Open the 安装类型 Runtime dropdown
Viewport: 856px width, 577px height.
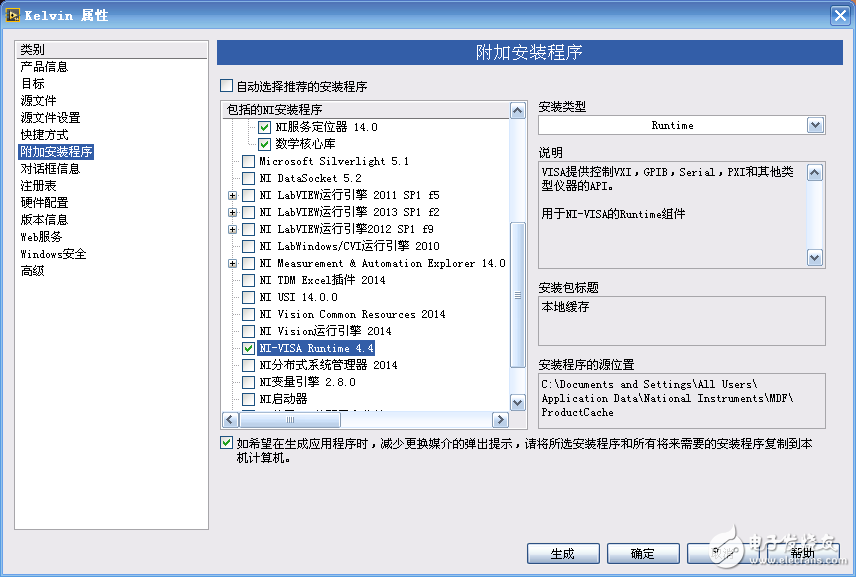tap(815, 125)
